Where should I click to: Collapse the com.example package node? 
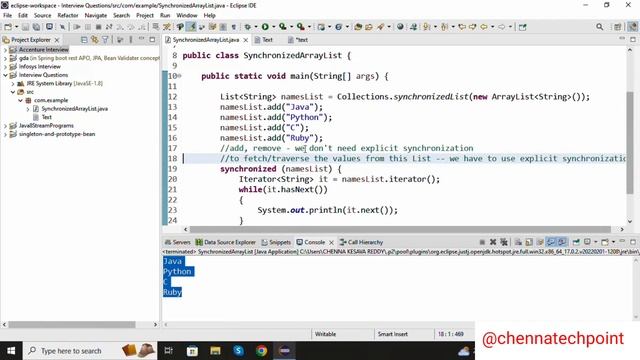click(20, 100)
